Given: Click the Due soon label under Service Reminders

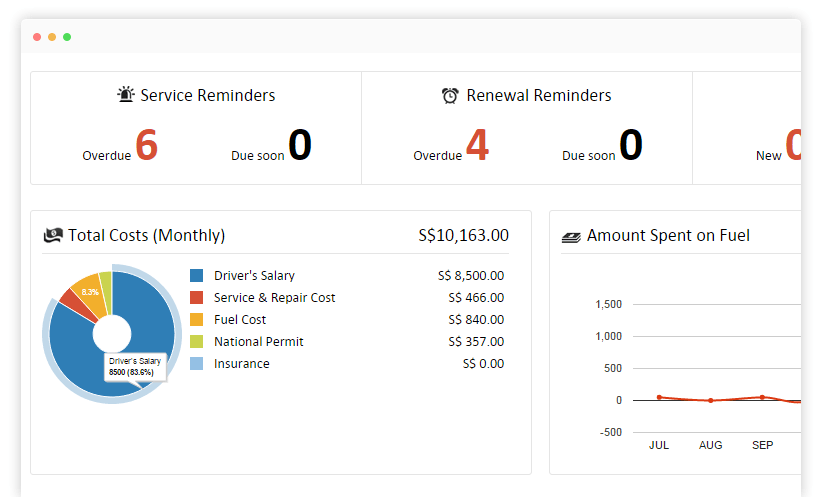Looking at the screenshot, I should [258, 156].
